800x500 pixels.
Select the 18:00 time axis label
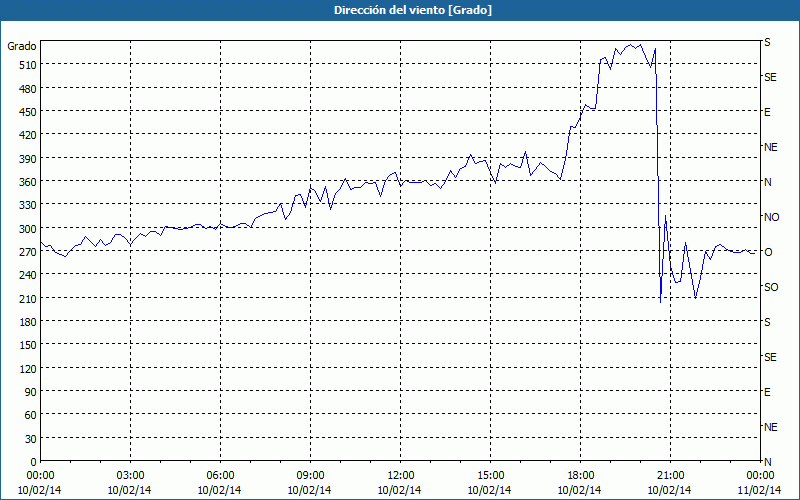pyautogui.click(x=580, y=476)
